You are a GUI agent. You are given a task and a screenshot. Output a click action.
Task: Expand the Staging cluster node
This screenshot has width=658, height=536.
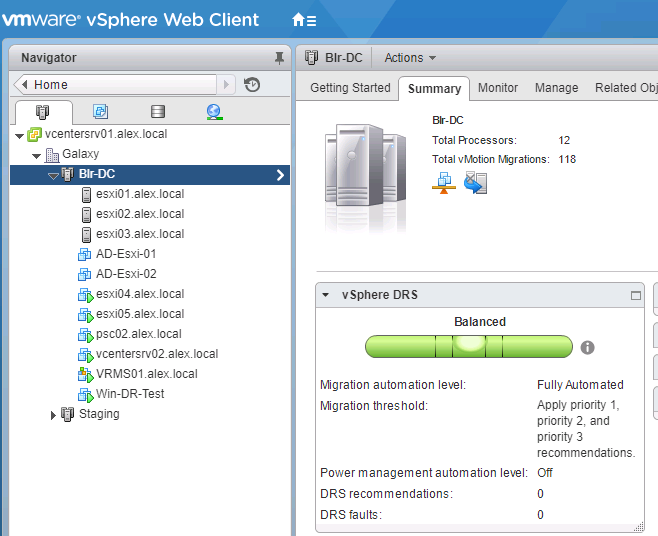click(53, 414)
